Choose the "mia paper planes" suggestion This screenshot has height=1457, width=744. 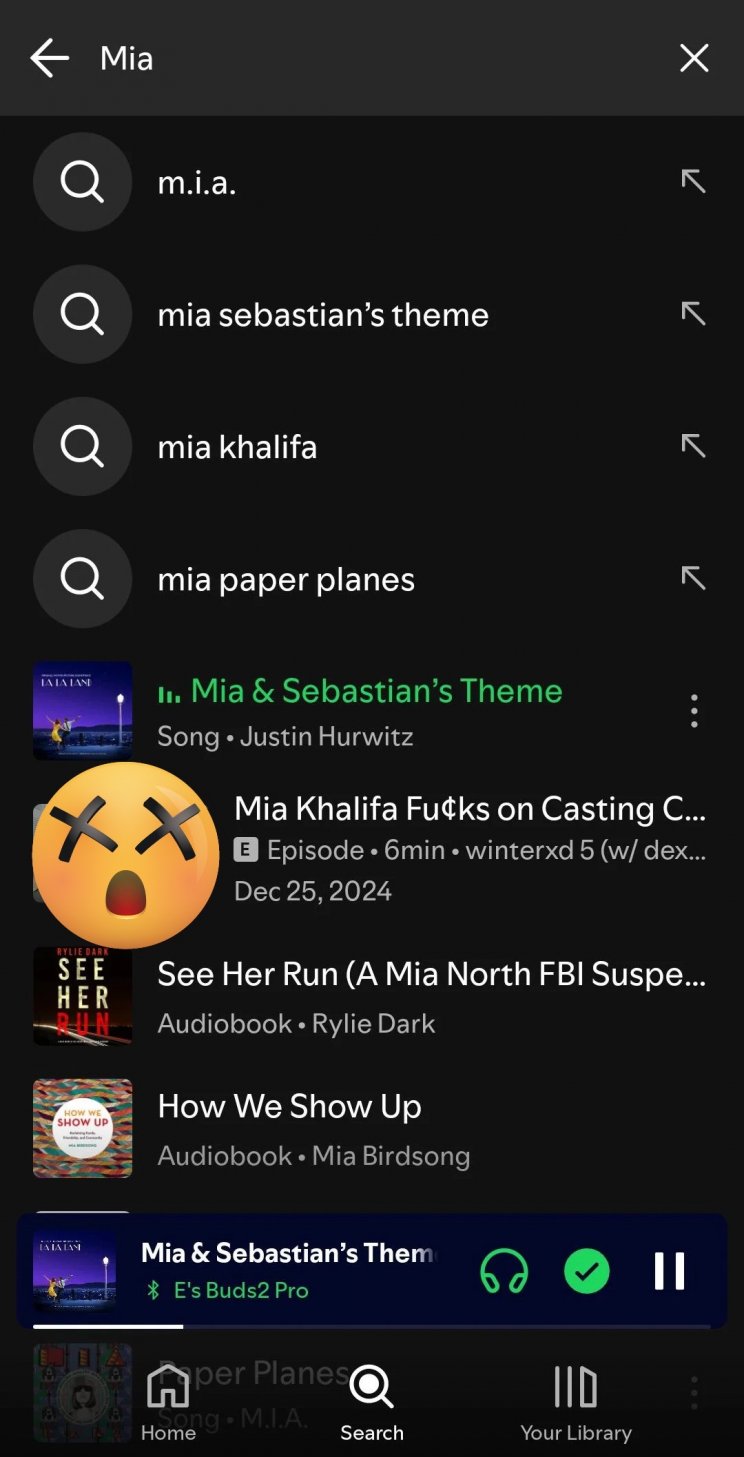(x=372, y=579)
